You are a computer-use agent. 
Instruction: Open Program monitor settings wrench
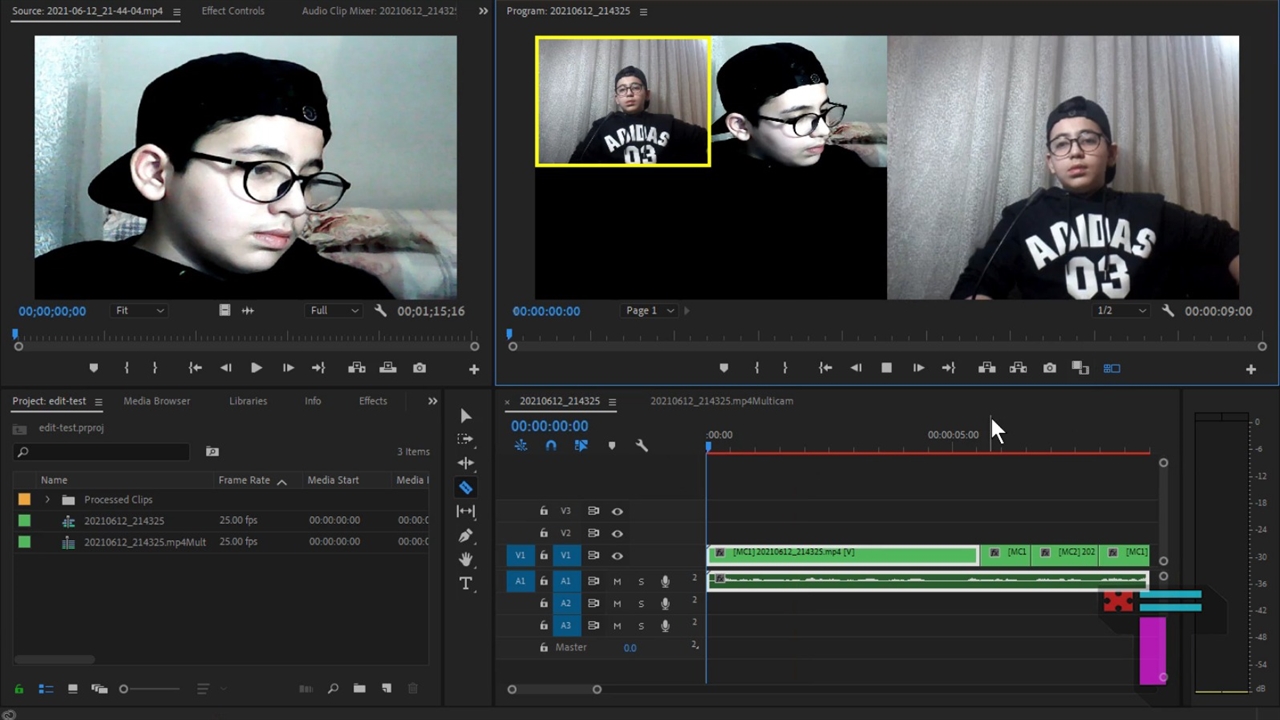click(x=1168, y=311)
